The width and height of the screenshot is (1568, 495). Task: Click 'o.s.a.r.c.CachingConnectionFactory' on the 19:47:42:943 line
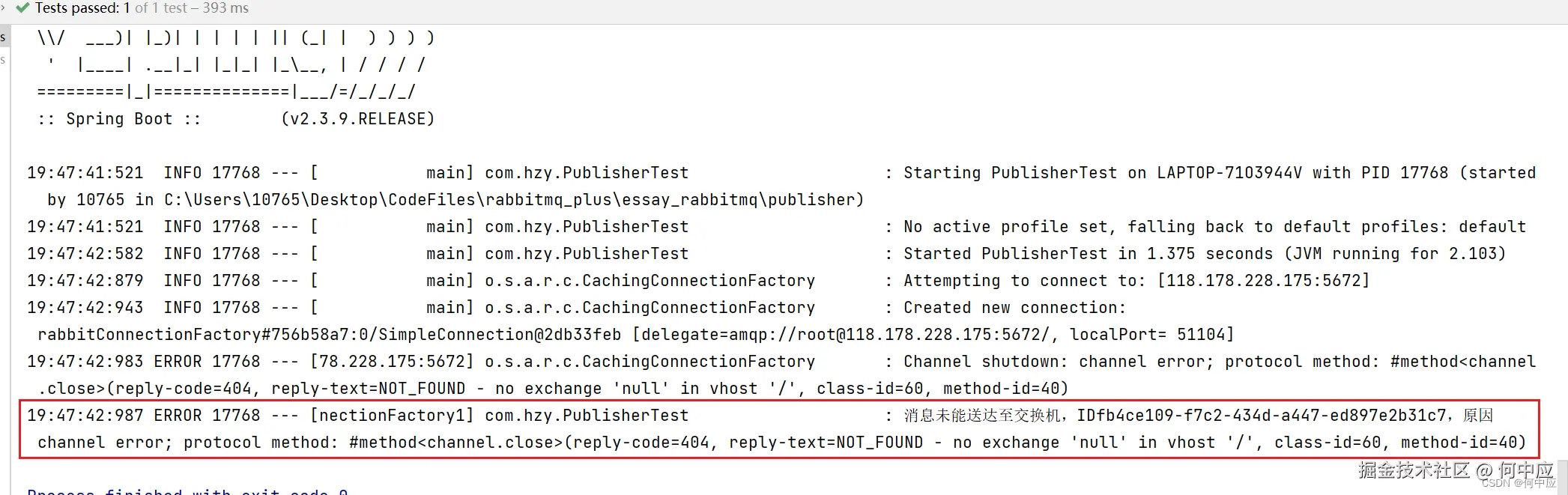(650, 308)
